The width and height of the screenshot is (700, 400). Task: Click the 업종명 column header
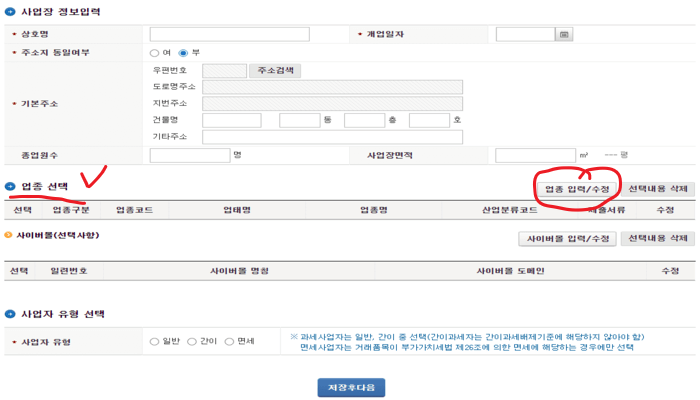pos(374,210)
